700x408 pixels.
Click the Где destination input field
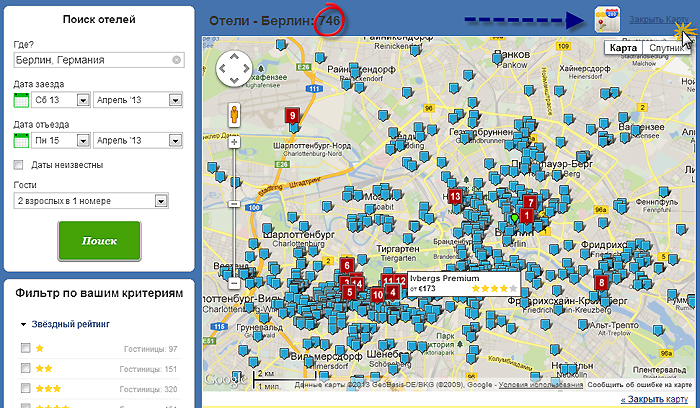[x=92, y=60]
